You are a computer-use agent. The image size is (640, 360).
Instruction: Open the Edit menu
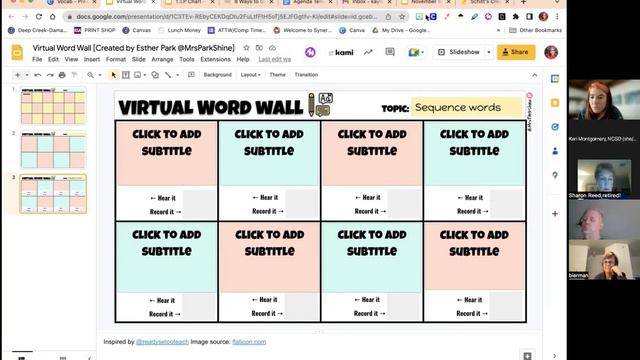click(x=53, y=60)
